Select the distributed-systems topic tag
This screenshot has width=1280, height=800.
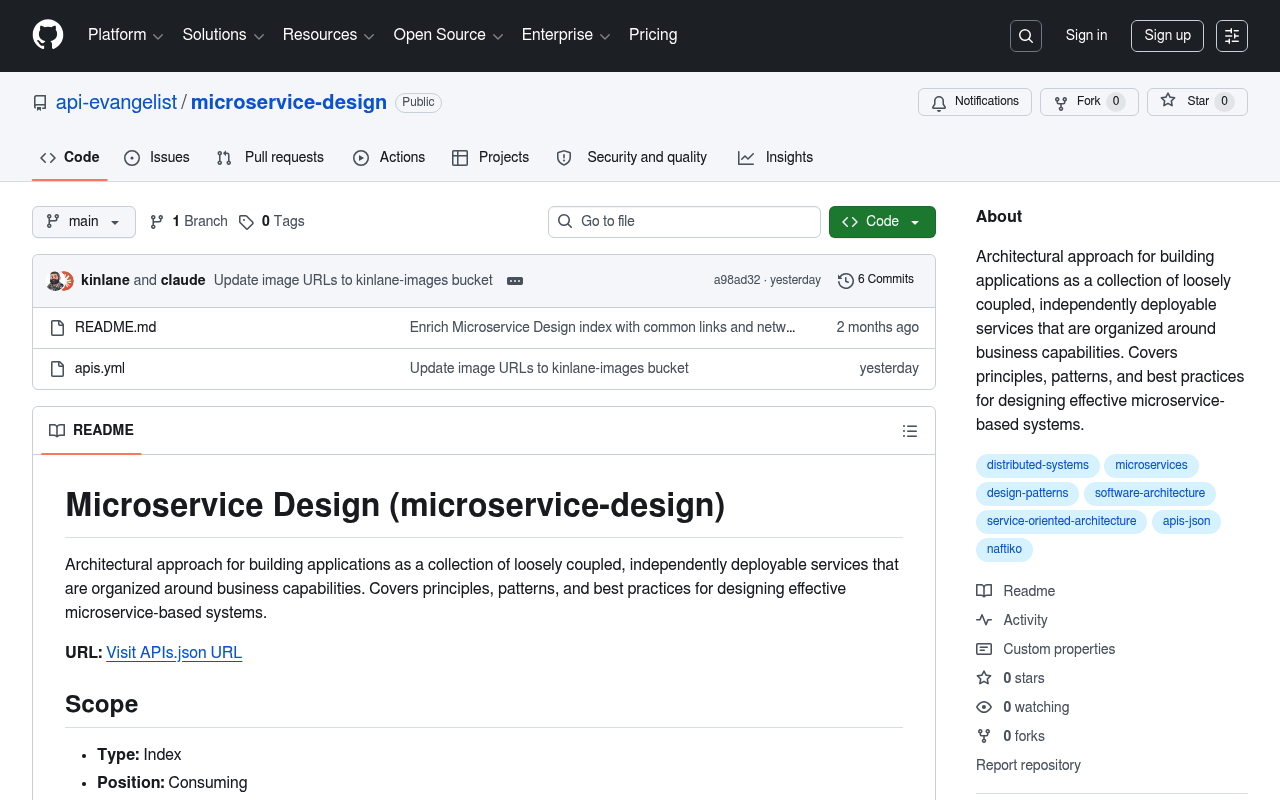pyautogui.click(x=1037, y=466)
